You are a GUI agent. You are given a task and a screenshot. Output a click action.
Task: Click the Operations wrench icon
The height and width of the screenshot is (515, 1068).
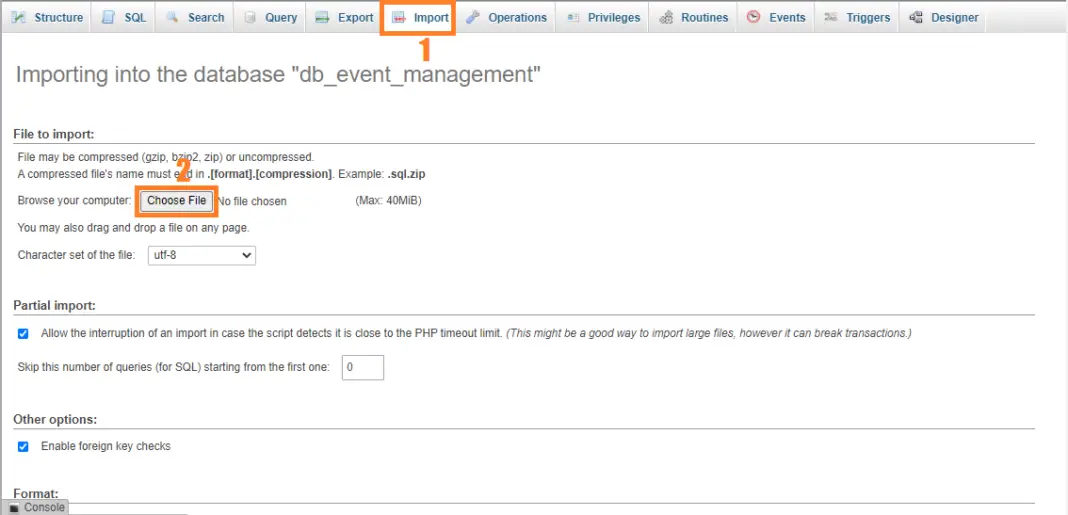coord(472,17)
